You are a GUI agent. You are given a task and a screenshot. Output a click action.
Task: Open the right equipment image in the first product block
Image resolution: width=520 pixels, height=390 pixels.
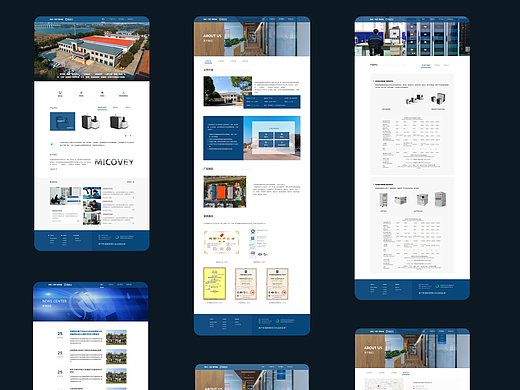(438, 99)
